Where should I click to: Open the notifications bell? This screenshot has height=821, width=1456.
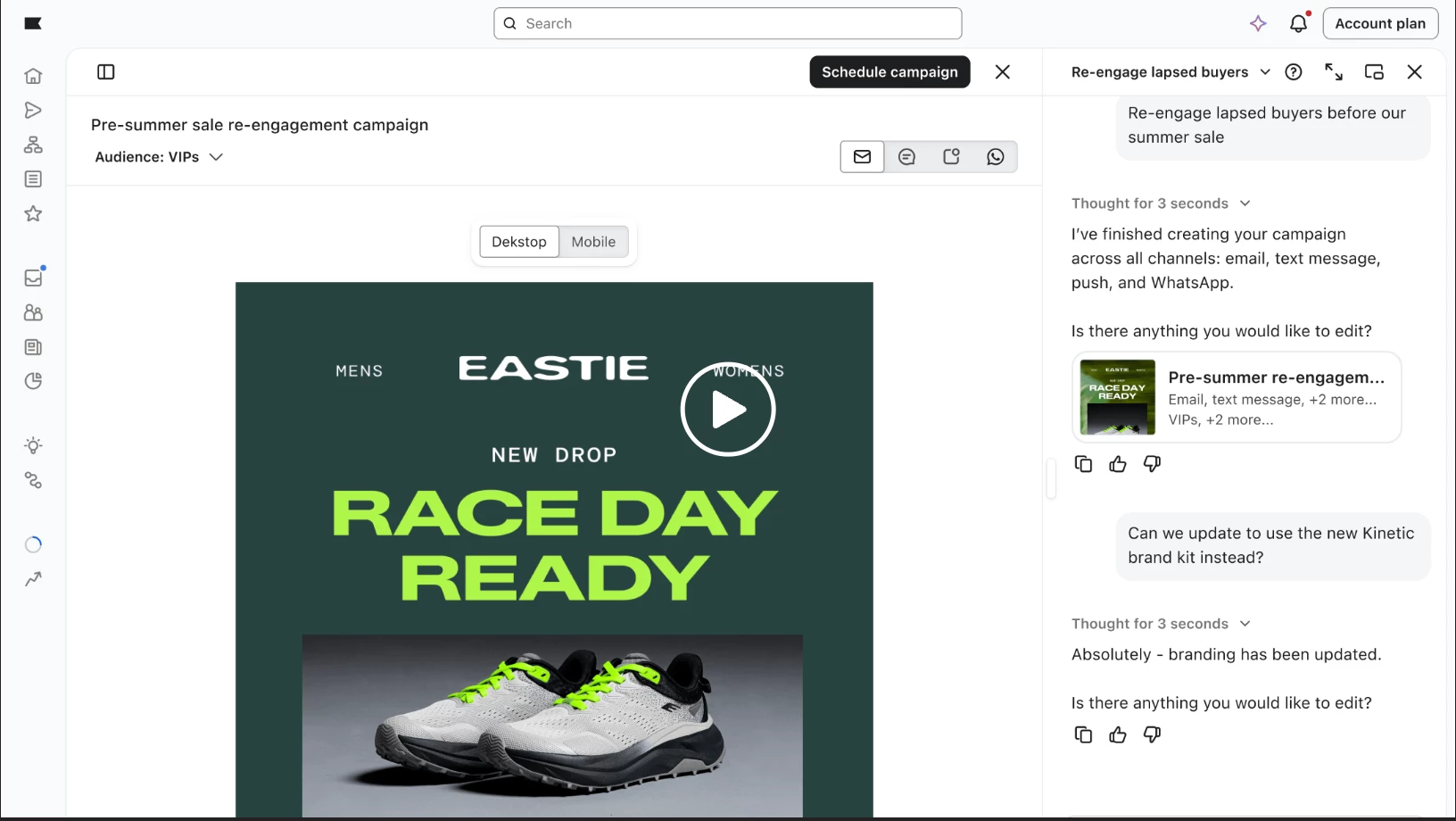pyautogui.click(x=1299, y=23)
